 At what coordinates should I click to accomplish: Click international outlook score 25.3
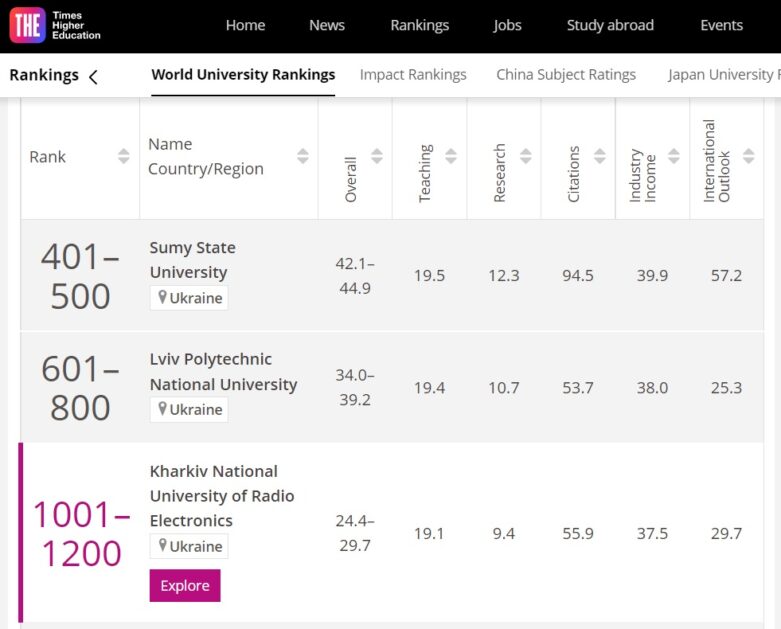coord(726,387)
